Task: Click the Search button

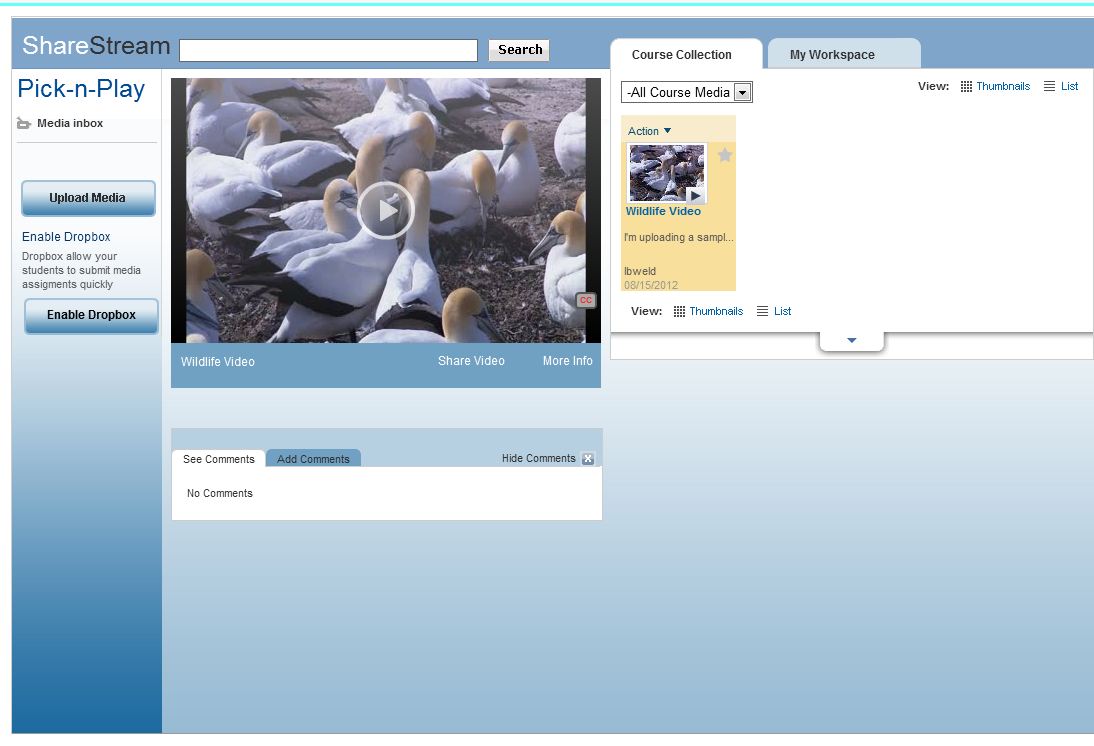Action: 520,50
